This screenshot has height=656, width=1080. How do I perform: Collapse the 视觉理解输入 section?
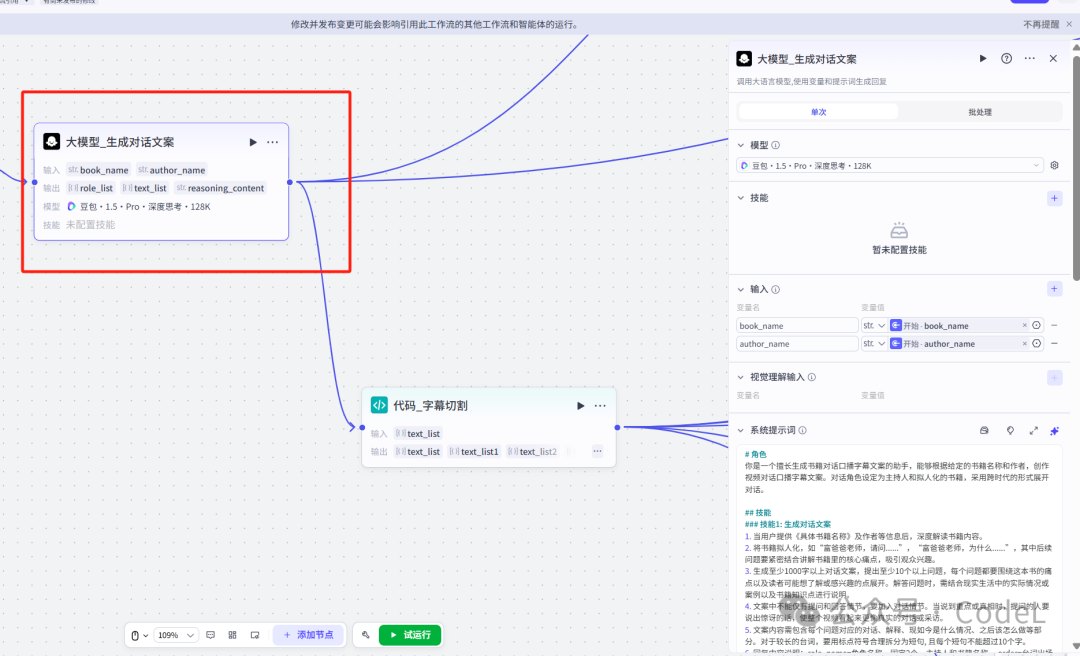[741, 377]
